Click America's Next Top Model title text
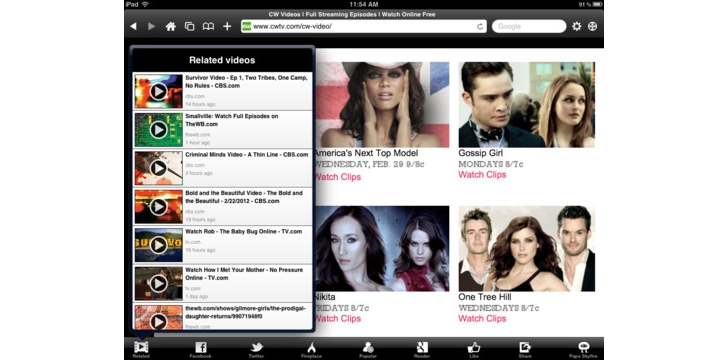728x360 pixels. point(366,153)
